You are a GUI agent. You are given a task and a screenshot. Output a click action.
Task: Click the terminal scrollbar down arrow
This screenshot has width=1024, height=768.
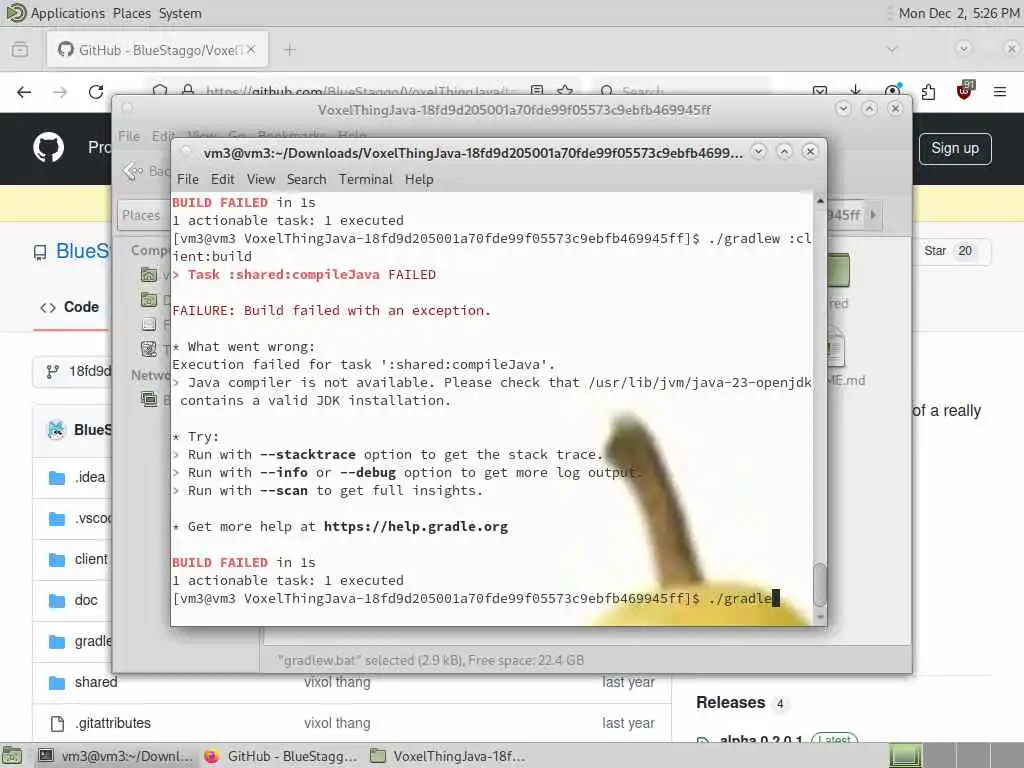(820, 617)
